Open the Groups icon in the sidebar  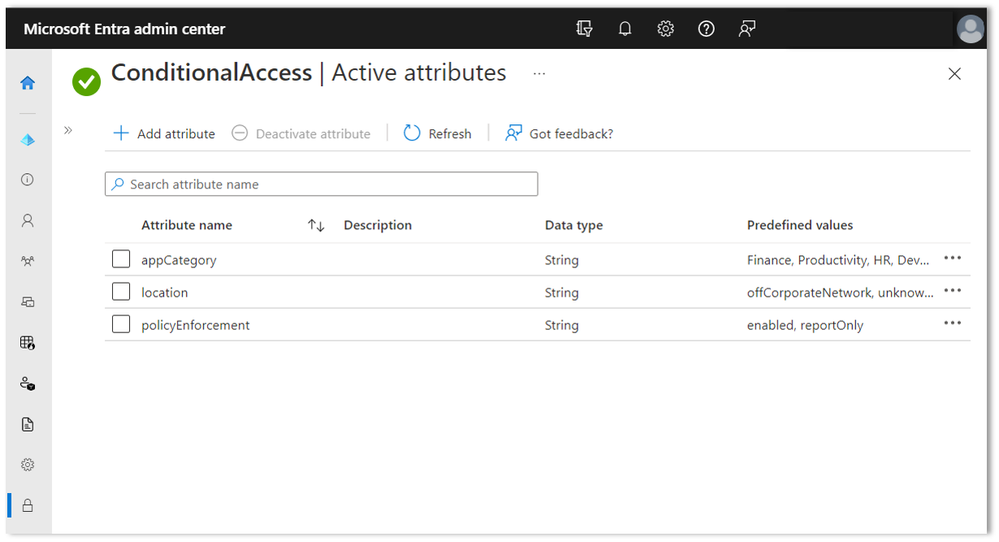(x=28, y=261)
